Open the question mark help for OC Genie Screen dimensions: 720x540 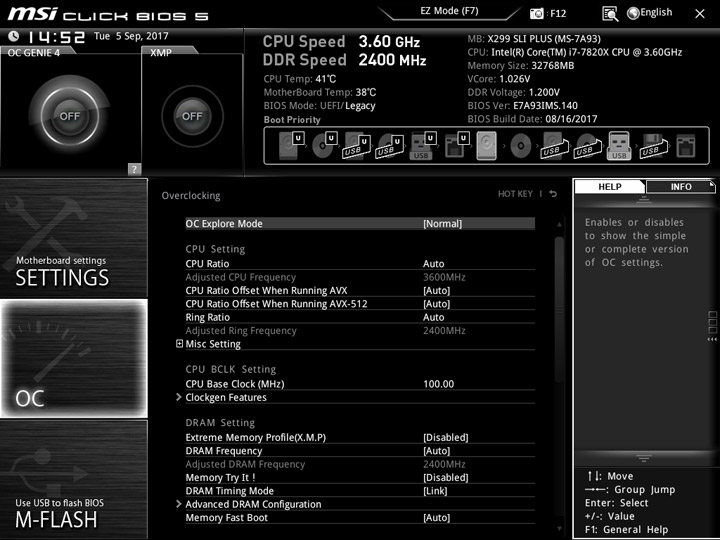(134, 169)
